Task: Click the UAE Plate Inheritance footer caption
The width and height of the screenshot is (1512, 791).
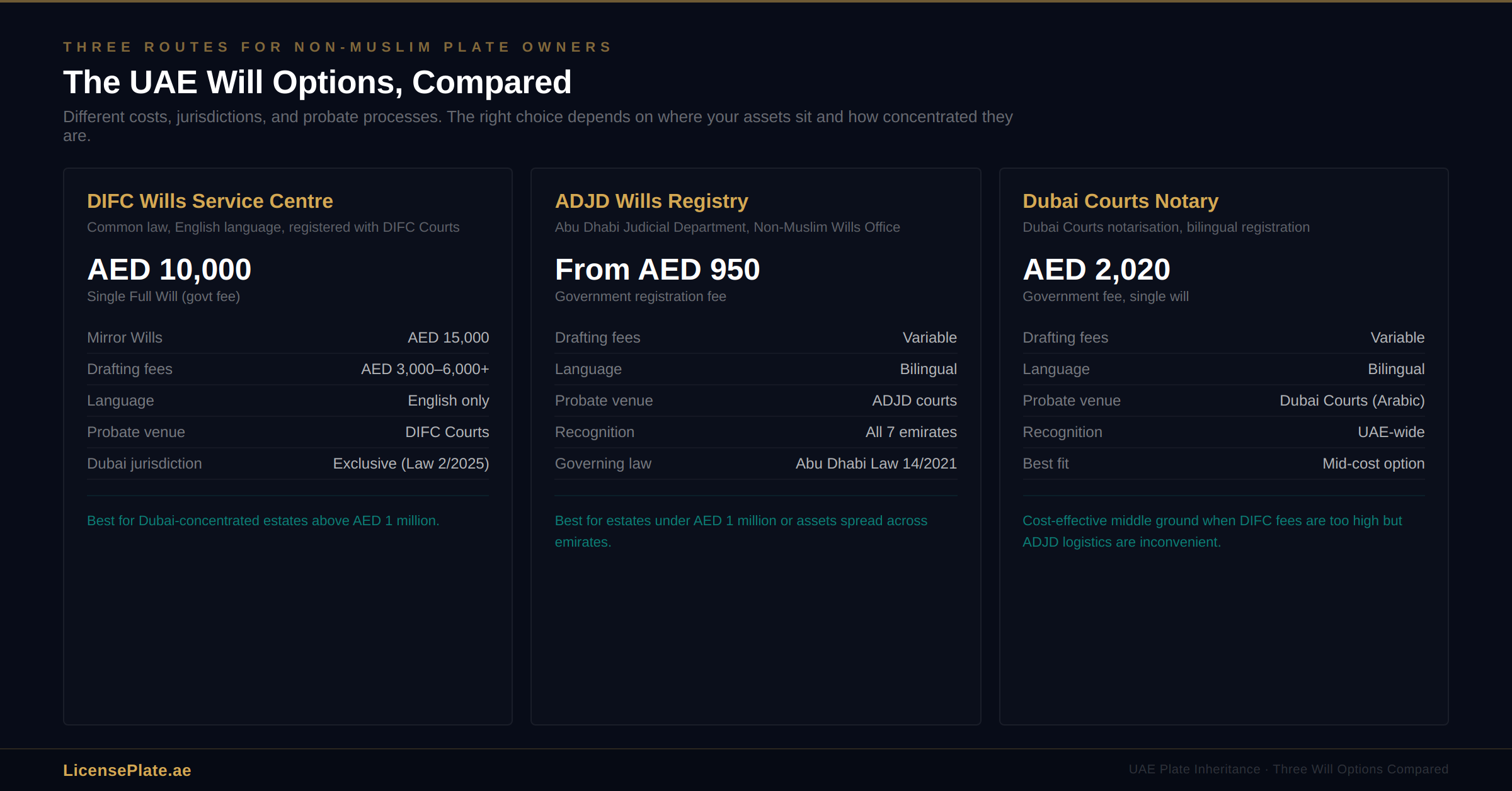Action: tap(1288, 769)
